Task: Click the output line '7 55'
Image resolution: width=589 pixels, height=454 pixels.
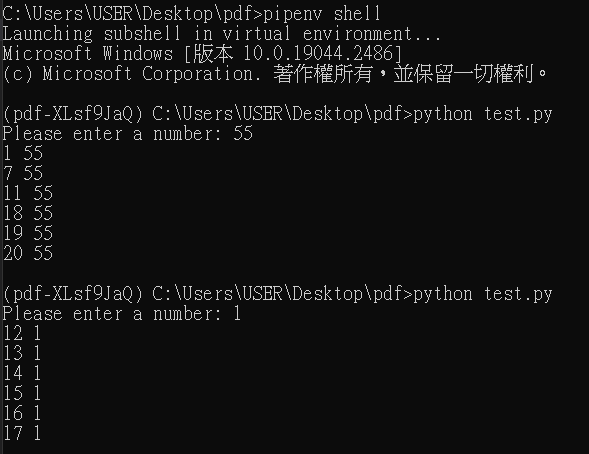Action: [23, 173]
